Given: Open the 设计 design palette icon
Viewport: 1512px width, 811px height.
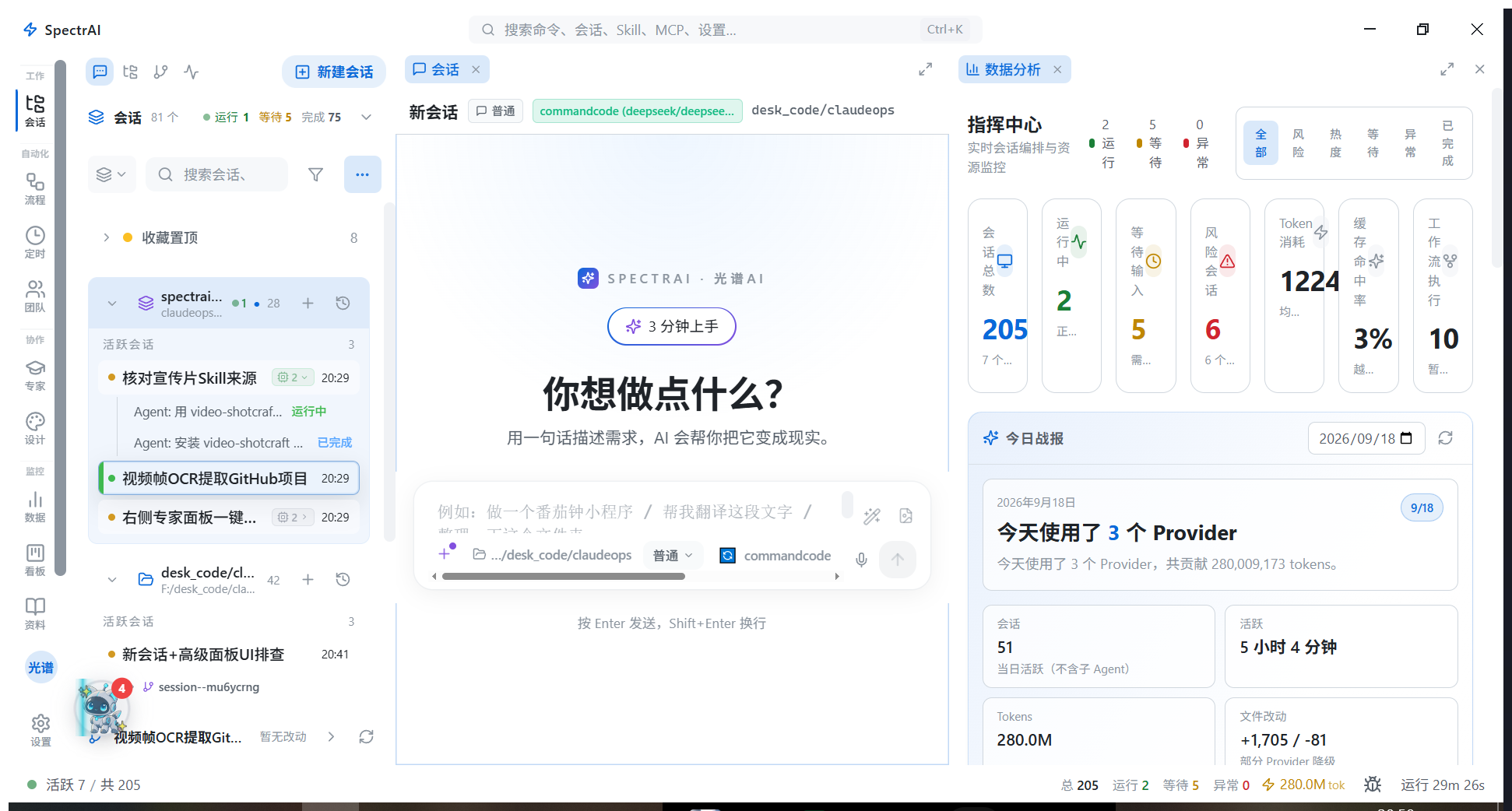Looking at the screenshot, I should point(35,428).
